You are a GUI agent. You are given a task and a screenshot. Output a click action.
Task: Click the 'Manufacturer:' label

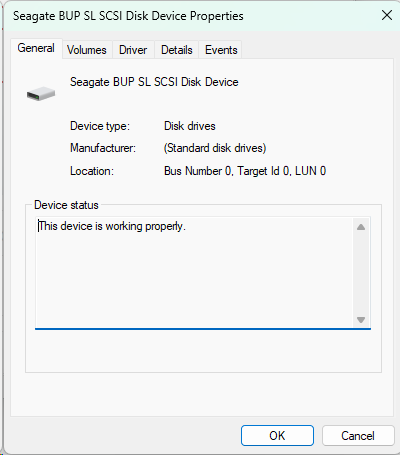(103, 148)
